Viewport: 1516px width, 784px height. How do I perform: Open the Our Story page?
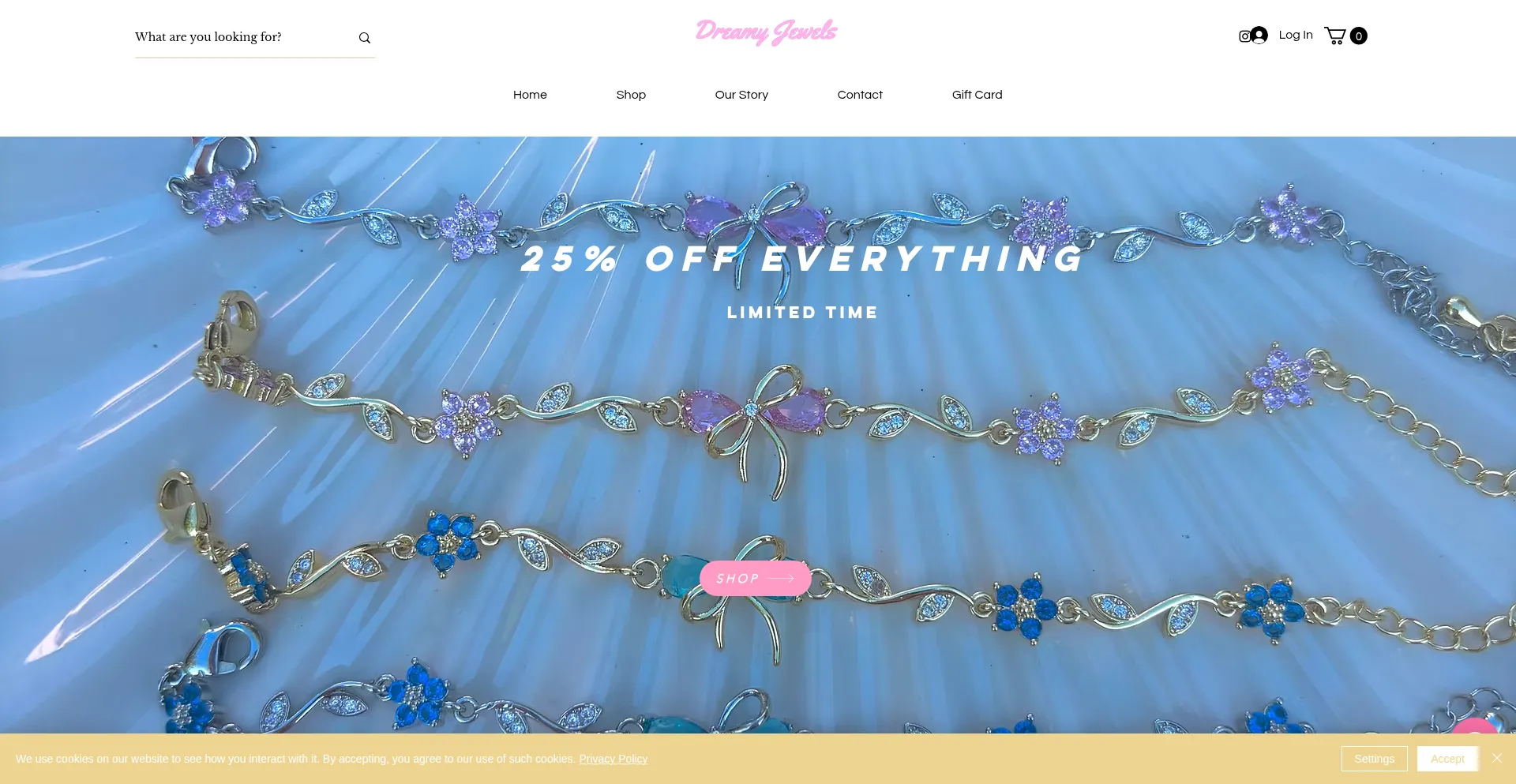tap(741, 95)
